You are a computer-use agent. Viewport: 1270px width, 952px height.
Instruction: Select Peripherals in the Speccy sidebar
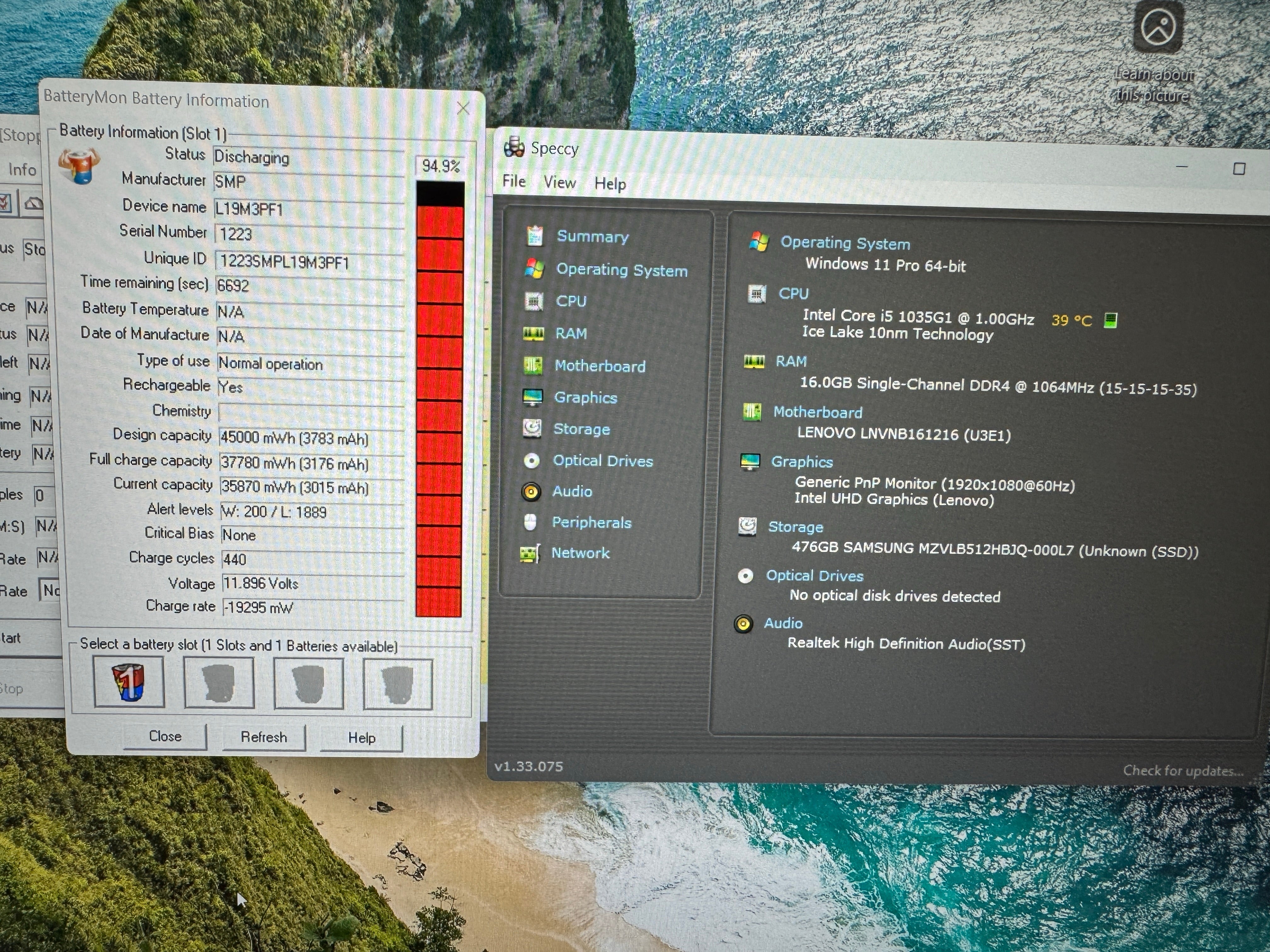point(591,522)
